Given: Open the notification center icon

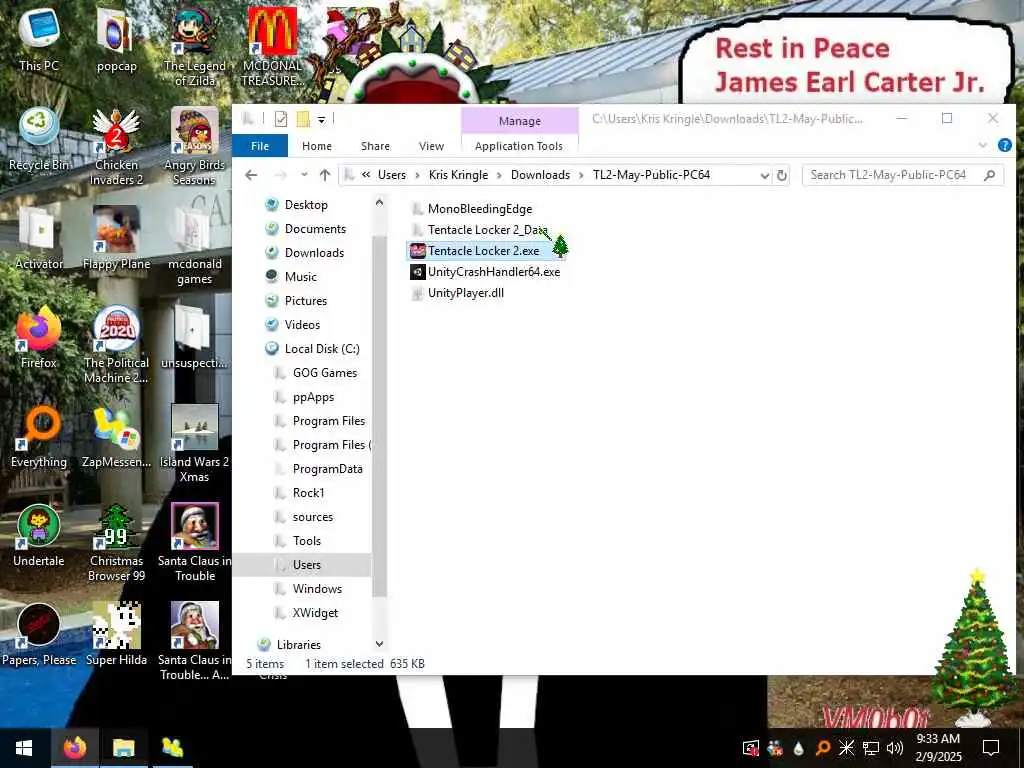Looking at the screenshot, I should [991, 748].
